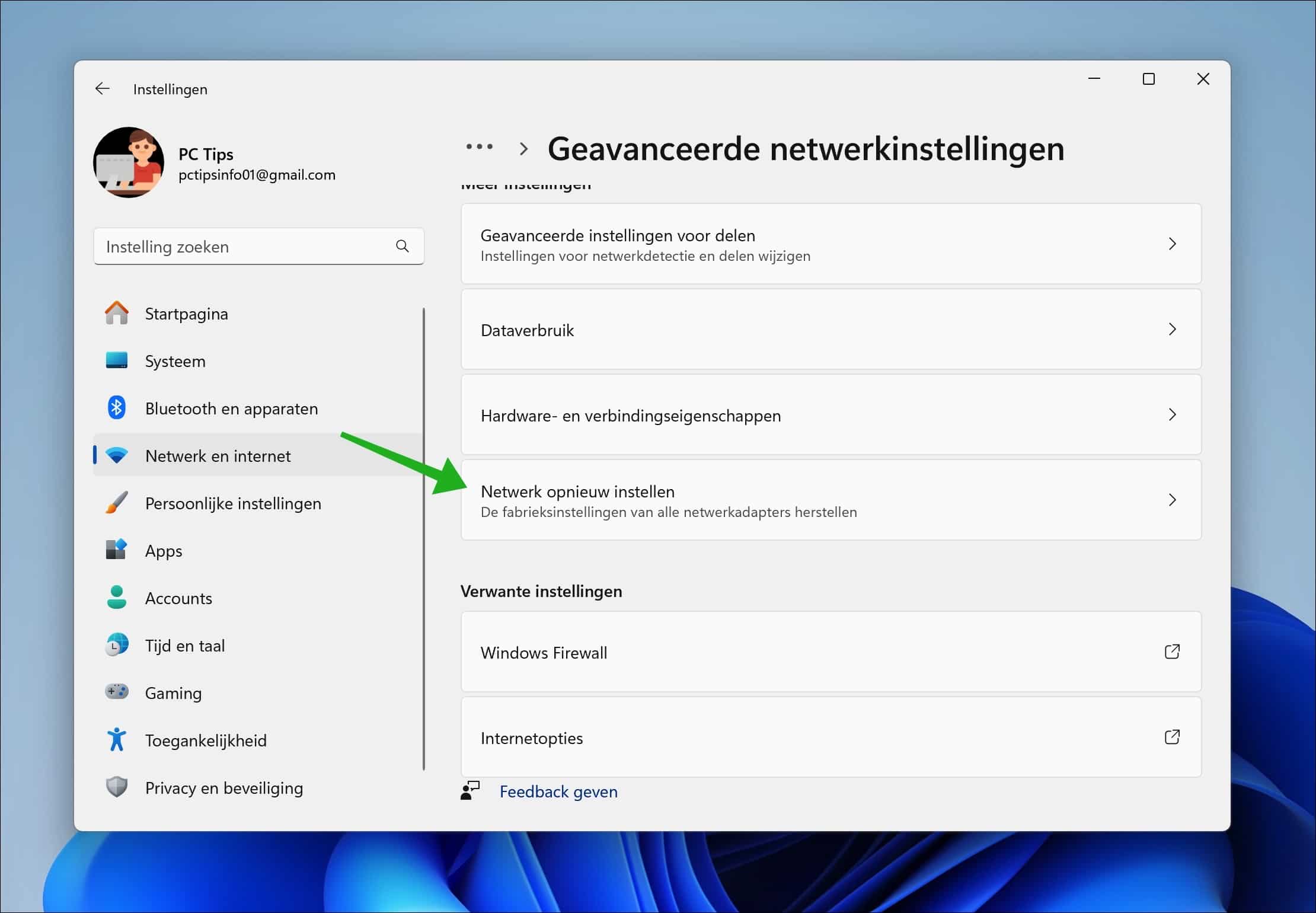Select the Accounts person icon
This screenshot has height=913, width=1316.
click(x=117, y=598)
